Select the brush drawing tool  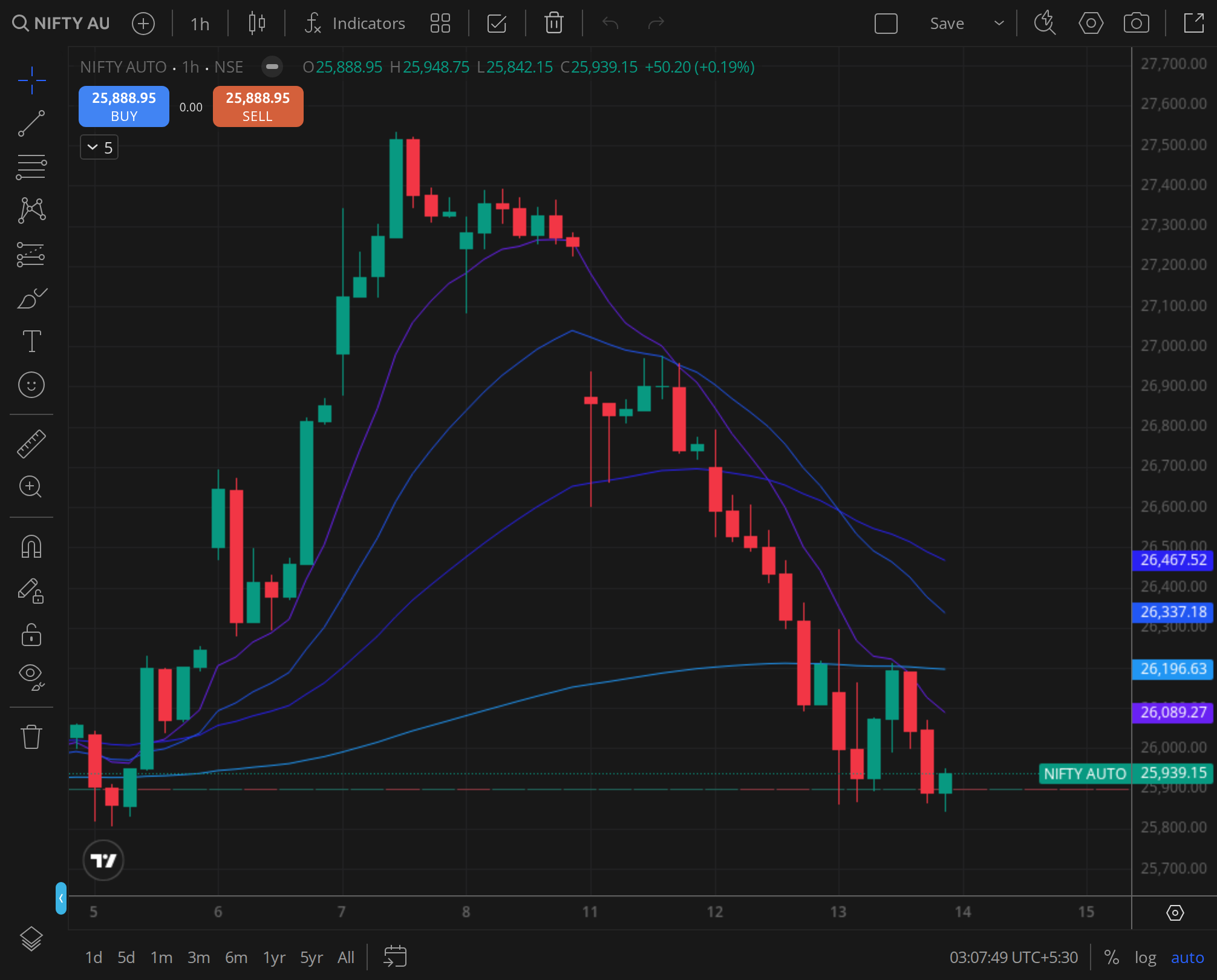pyautogui.click(x=31, y=298)
